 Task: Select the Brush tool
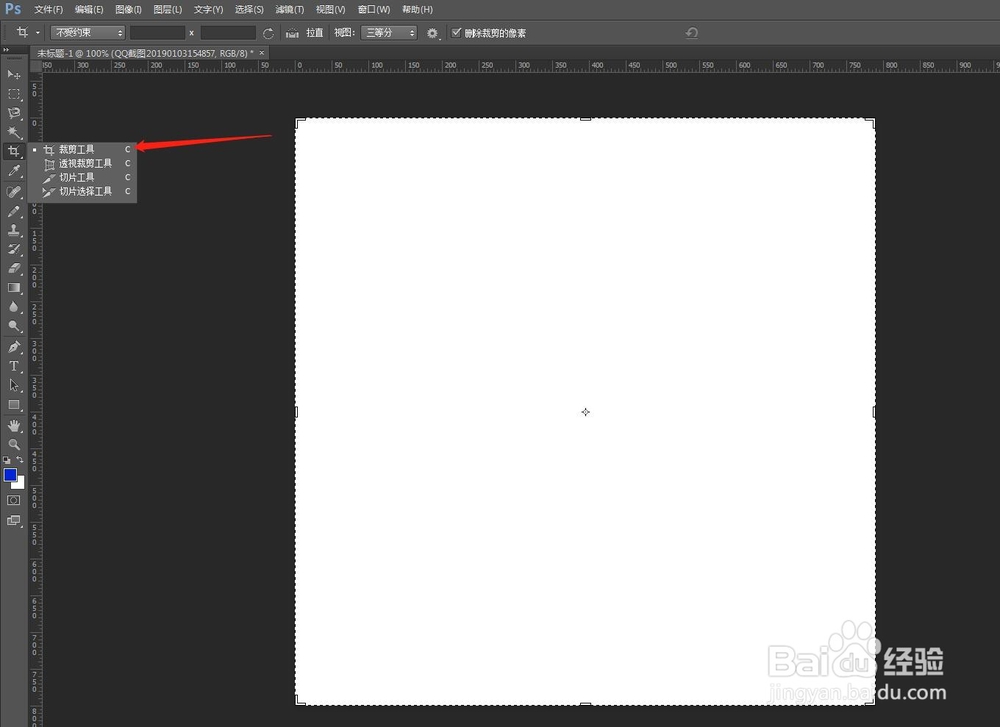click(x=14, y=211)
